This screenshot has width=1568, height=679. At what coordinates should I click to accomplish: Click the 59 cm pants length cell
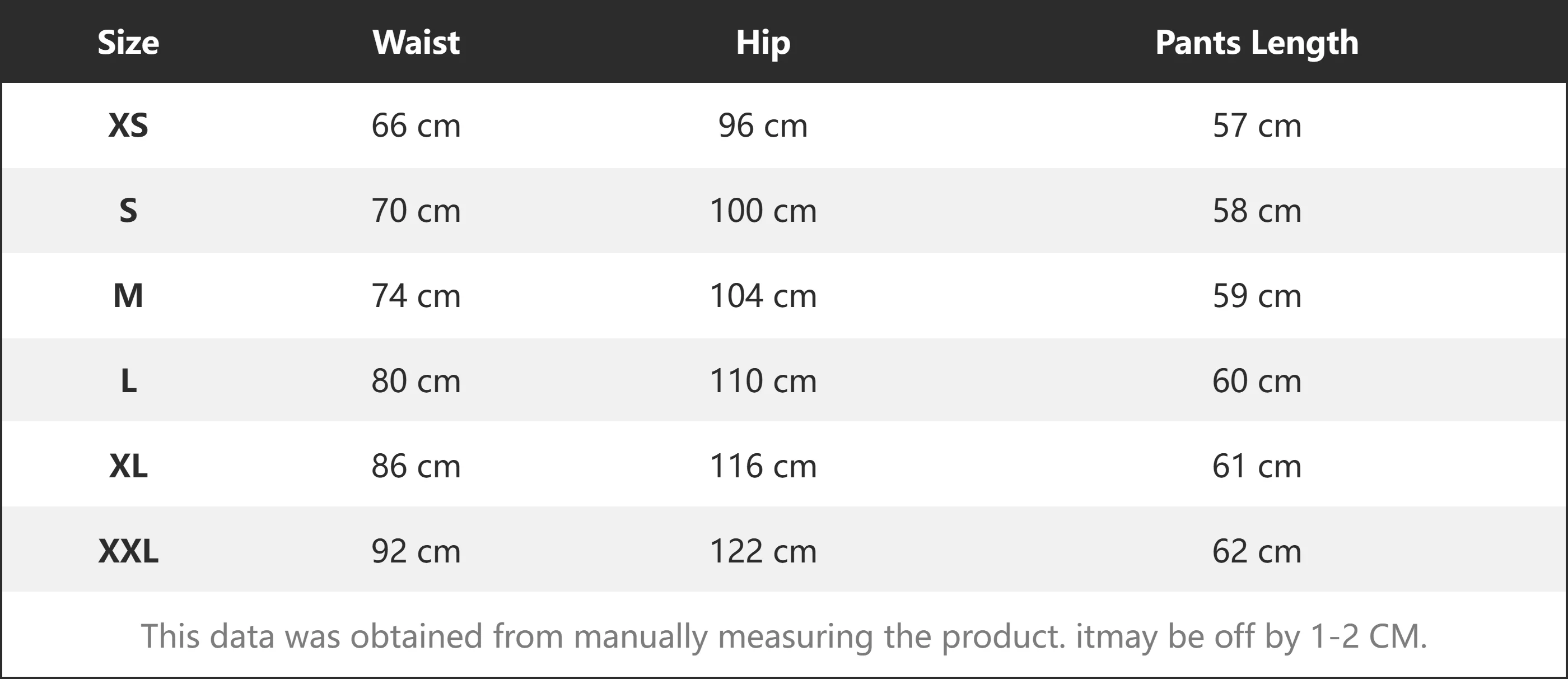click(1256, 296)
